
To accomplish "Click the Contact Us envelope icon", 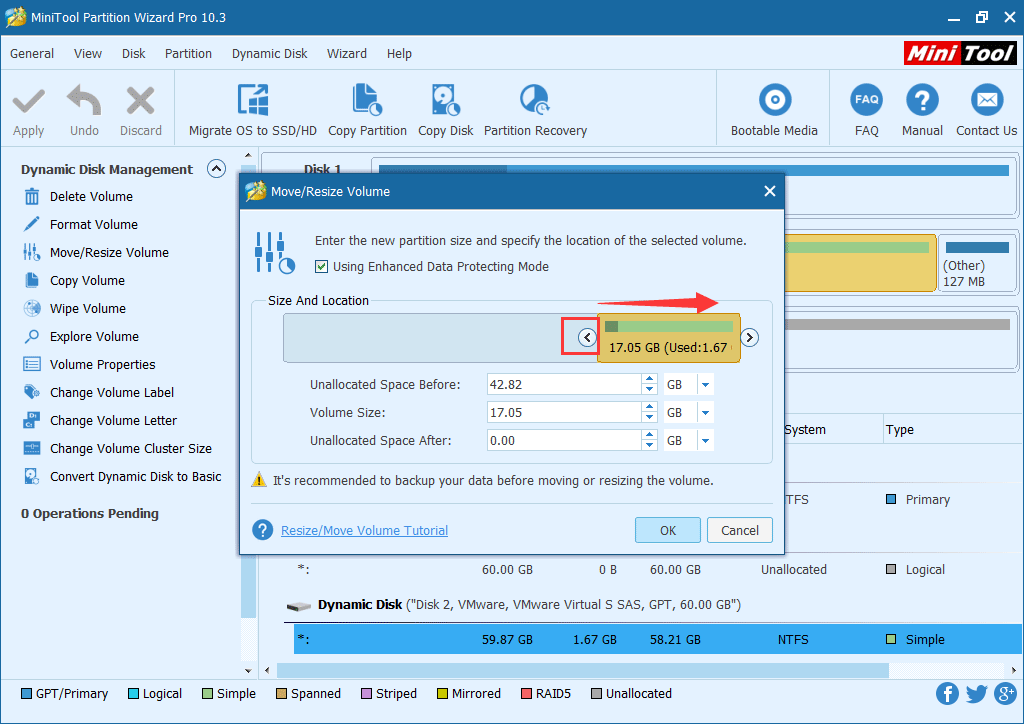I will point(987,100).
